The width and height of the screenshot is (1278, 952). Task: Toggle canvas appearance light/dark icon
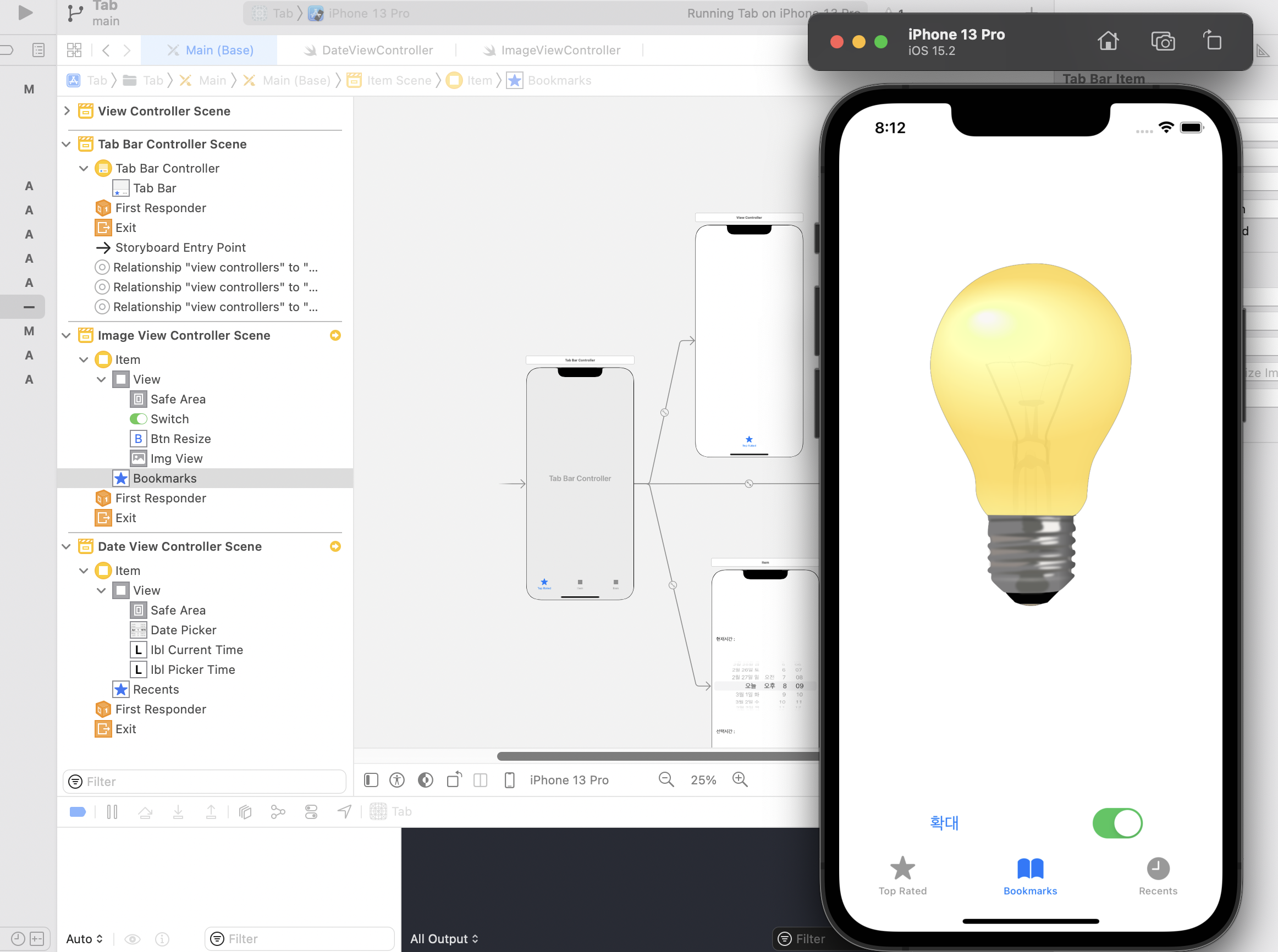[426, 780]
